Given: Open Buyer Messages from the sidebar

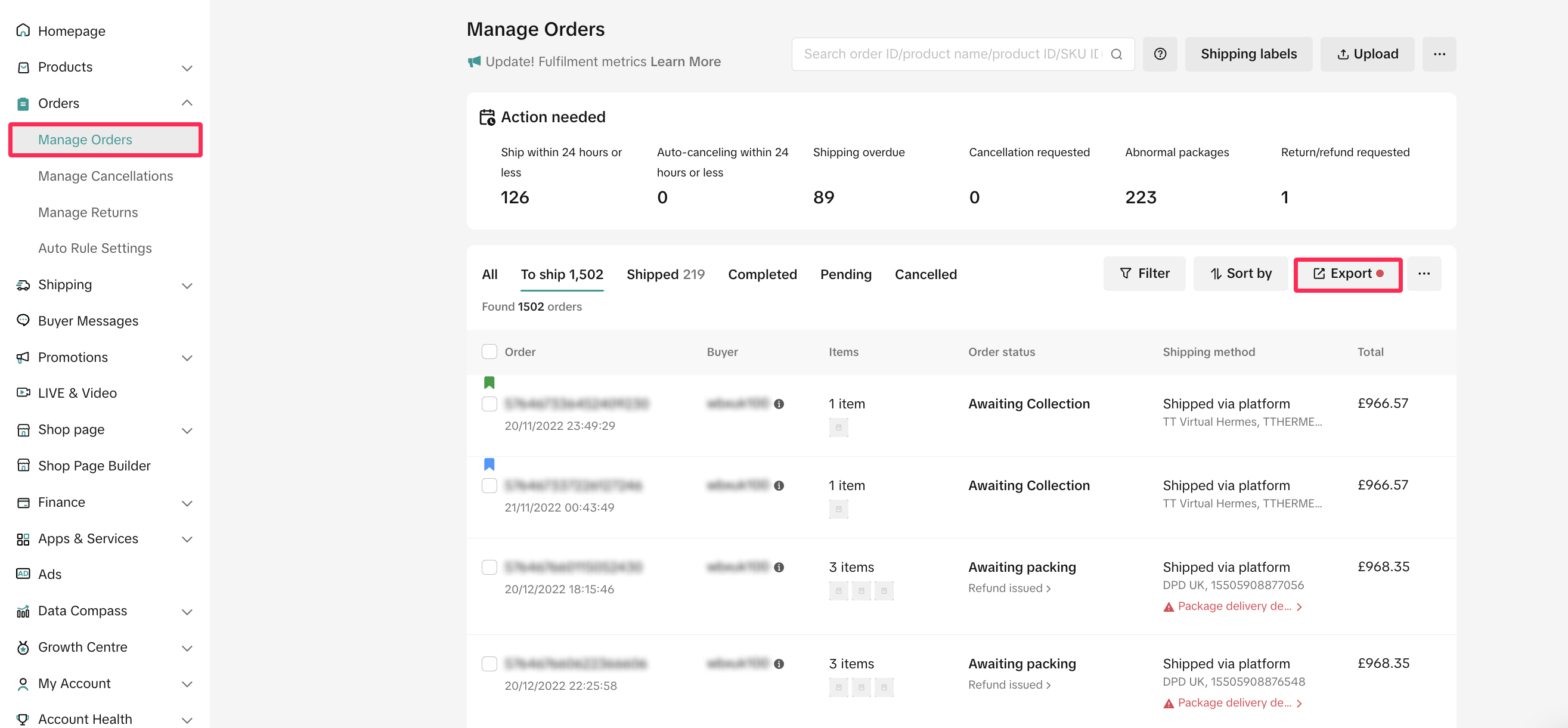Looking at the screenshot, I should (x=88, y=321).
